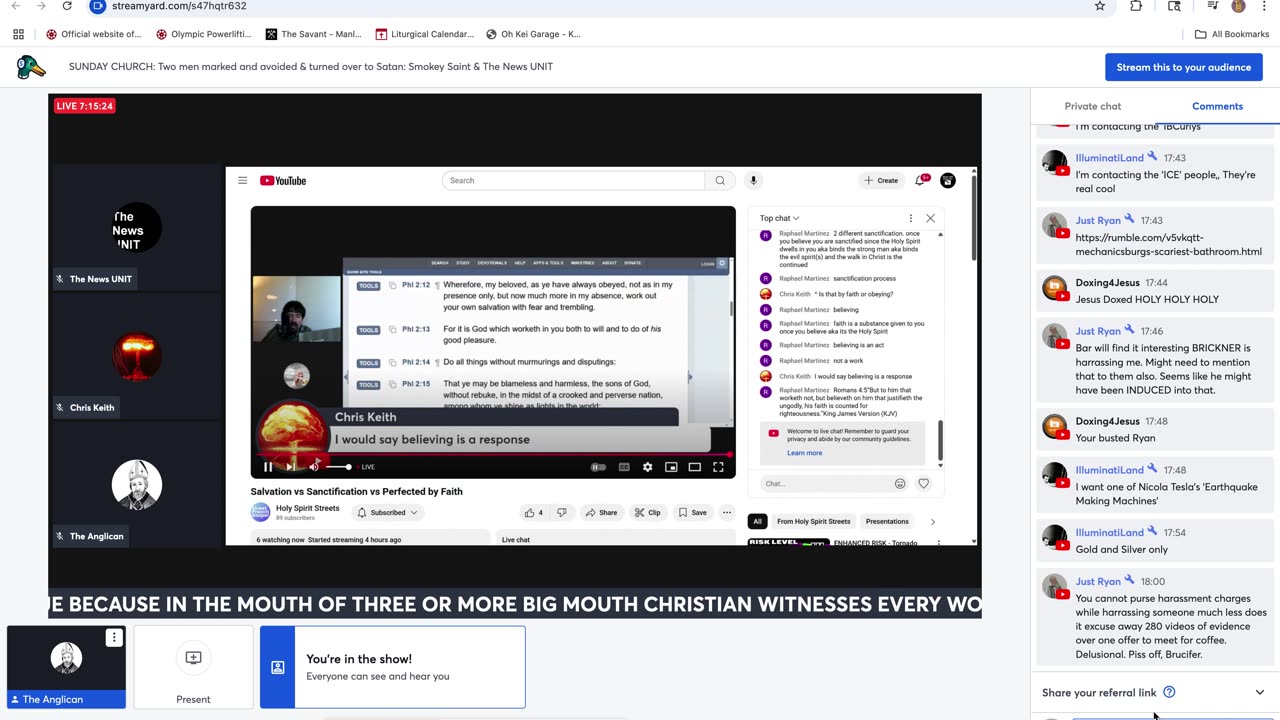Screen dimensions: 1280x720
Task: Click Learn more in live chat notice
Action: [x=804, y=453]
